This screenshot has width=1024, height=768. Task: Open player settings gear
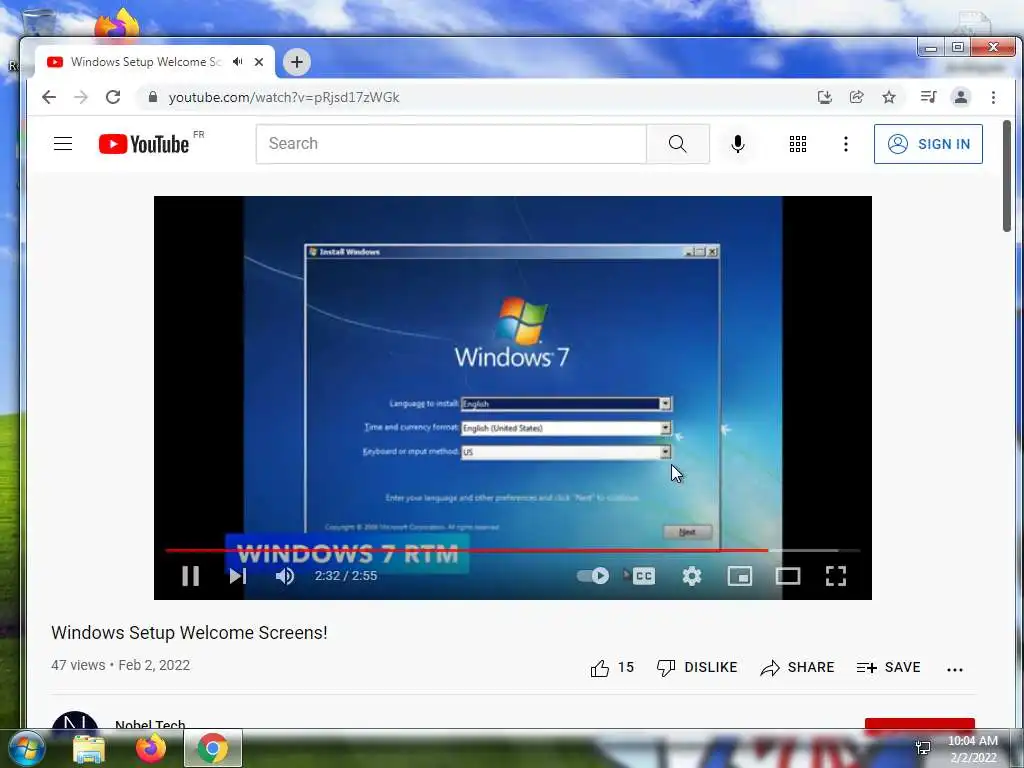point(692,576)
